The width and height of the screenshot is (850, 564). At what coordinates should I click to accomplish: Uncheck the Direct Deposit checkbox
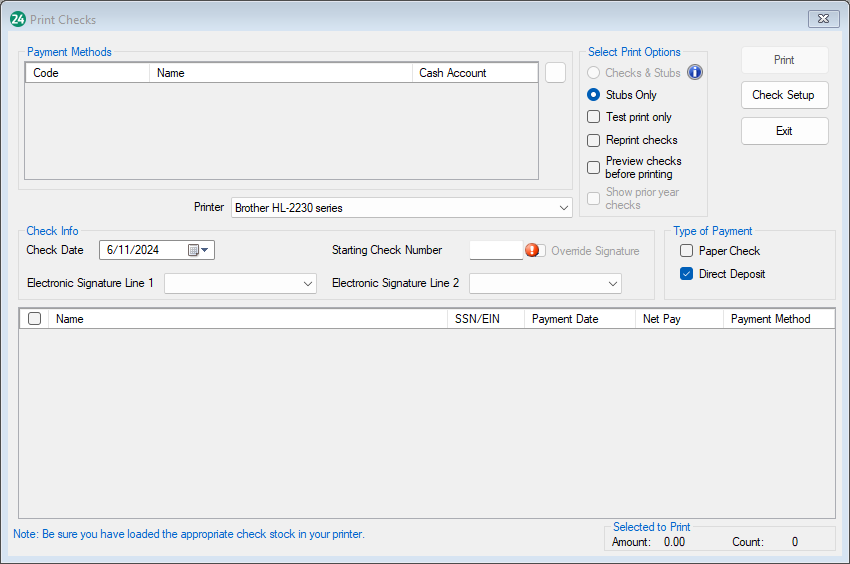(687, 274)
